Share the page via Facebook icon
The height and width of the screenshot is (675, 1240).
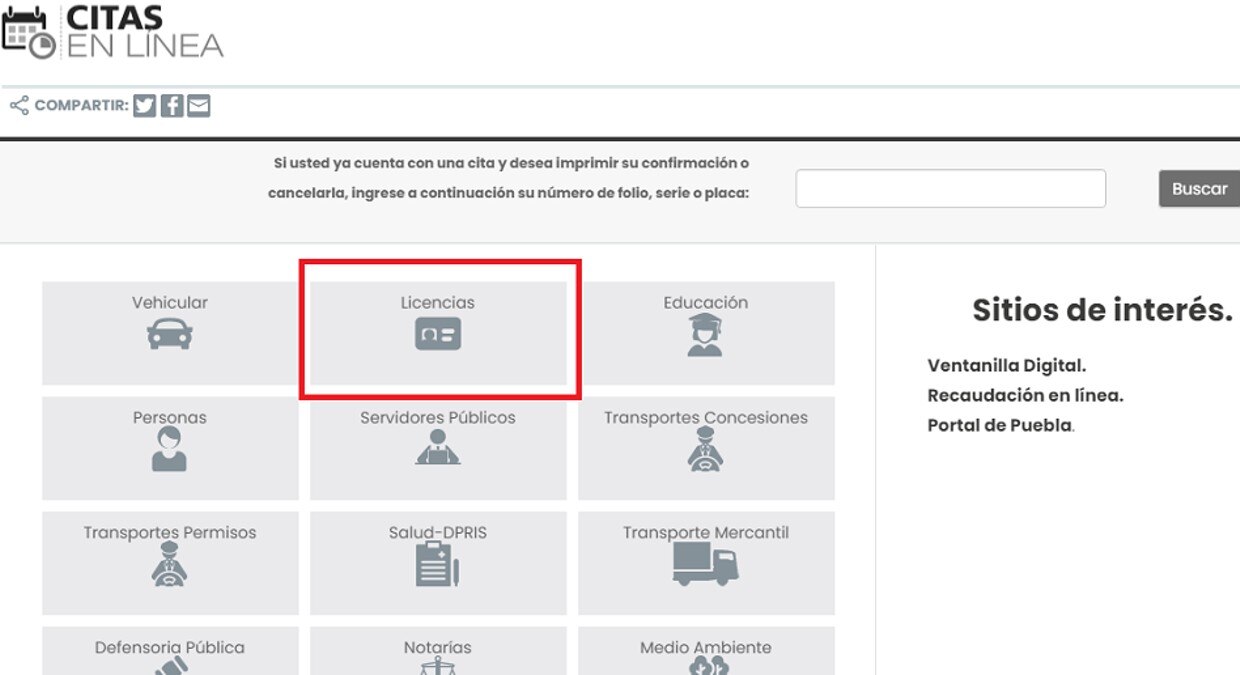172,106
